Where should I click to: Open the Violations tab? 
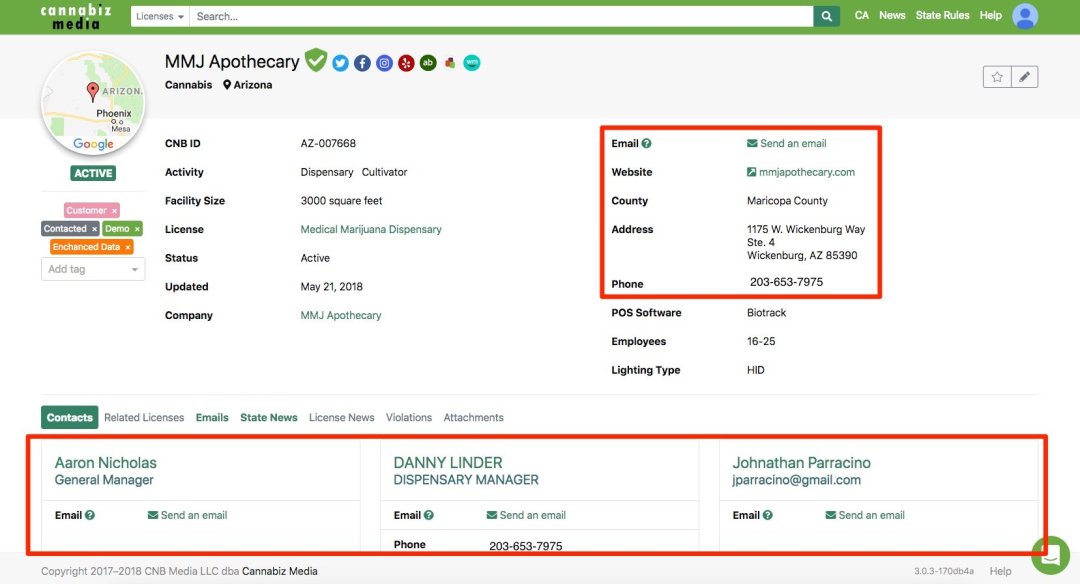tap(408, 417)
